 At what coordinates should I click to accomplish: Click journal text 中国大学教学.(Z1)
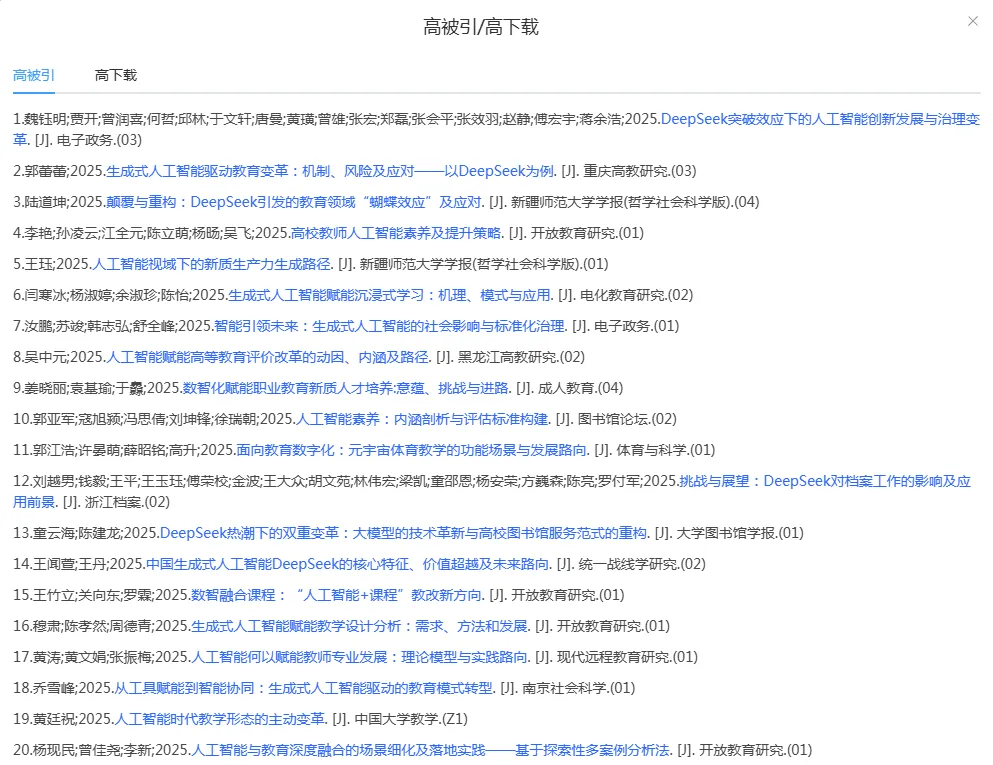(x=411, y=719)
